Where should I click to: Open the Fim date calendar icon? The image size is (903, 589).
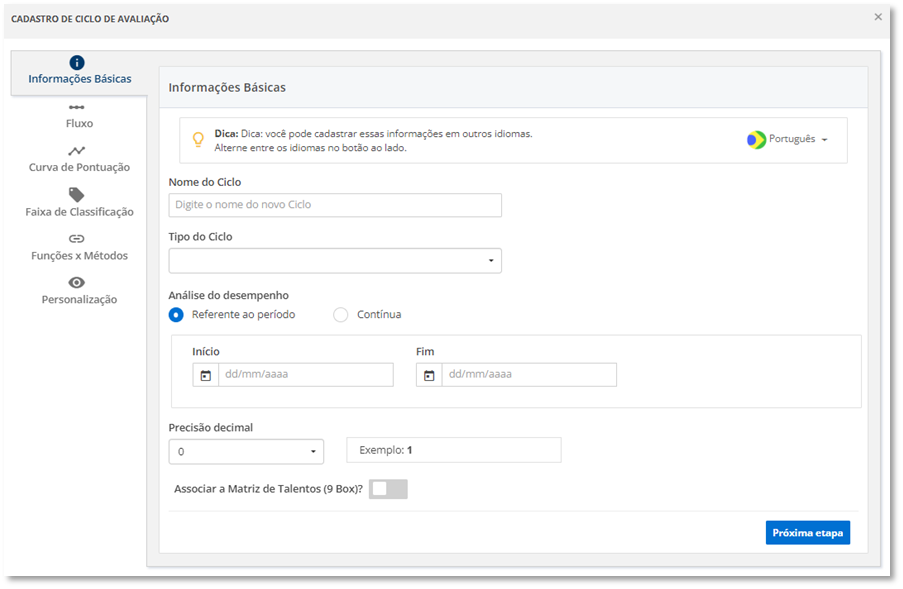pos(429,375)
